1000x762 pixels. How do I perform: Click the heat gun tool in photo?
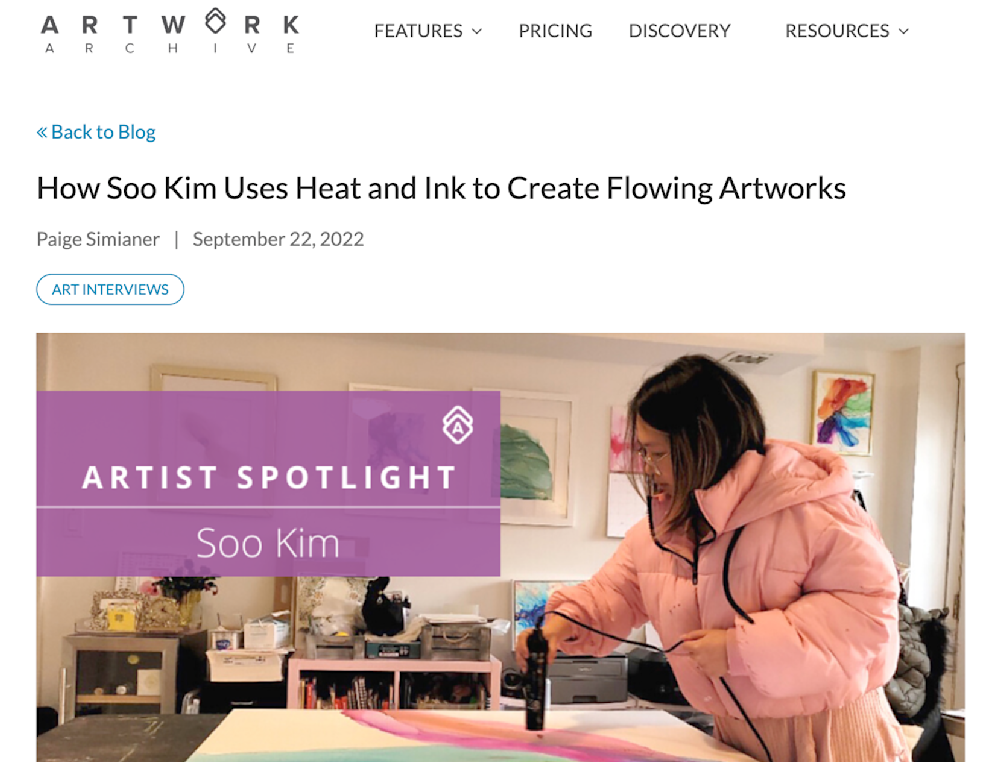[x=536, y=676]
